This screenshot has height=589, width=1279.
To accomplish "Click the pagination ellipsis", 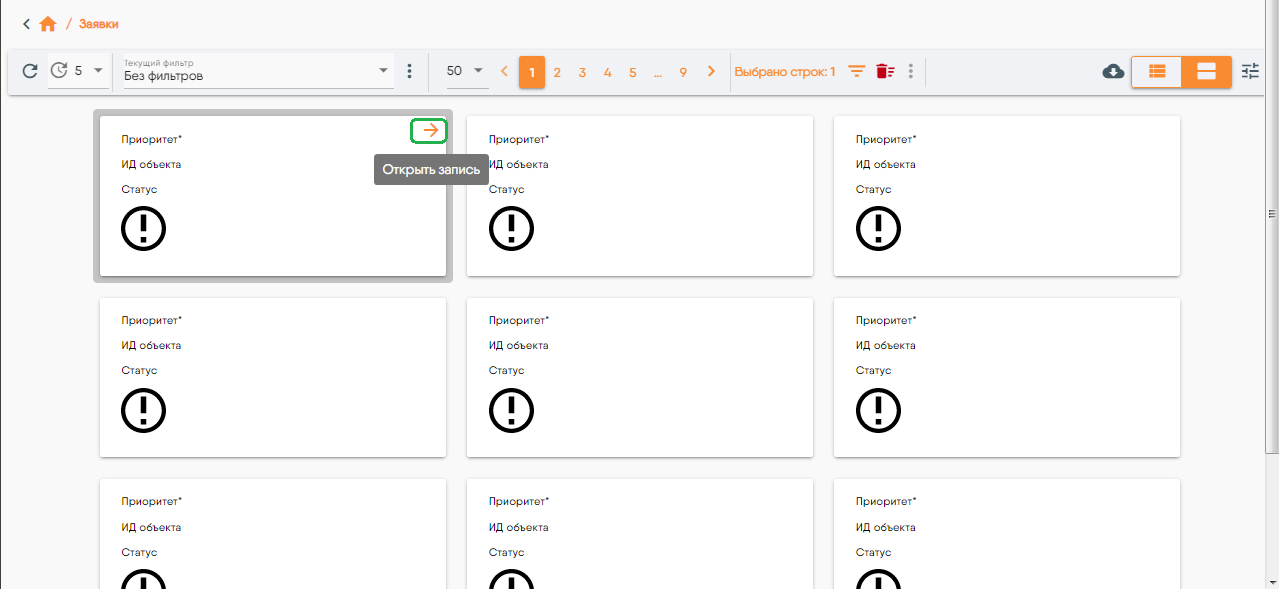I will [x=658, y=73].
